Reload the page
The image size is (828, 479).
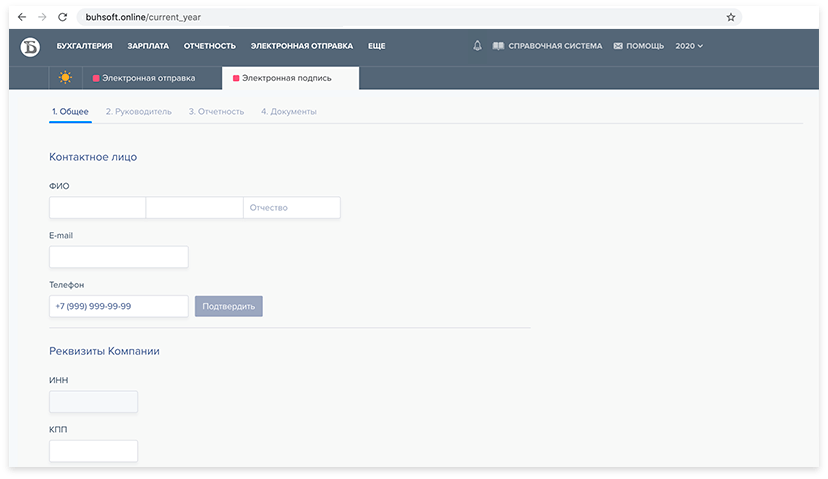tap(63, 17)
